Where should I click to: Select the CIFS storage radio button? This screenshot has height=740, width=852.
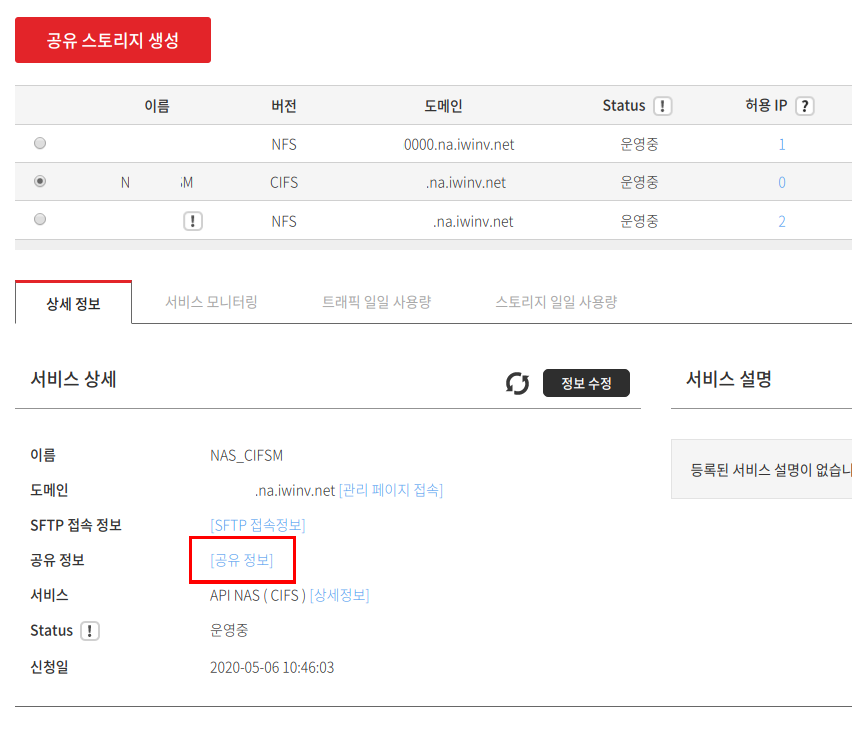[x=40, y=182]
